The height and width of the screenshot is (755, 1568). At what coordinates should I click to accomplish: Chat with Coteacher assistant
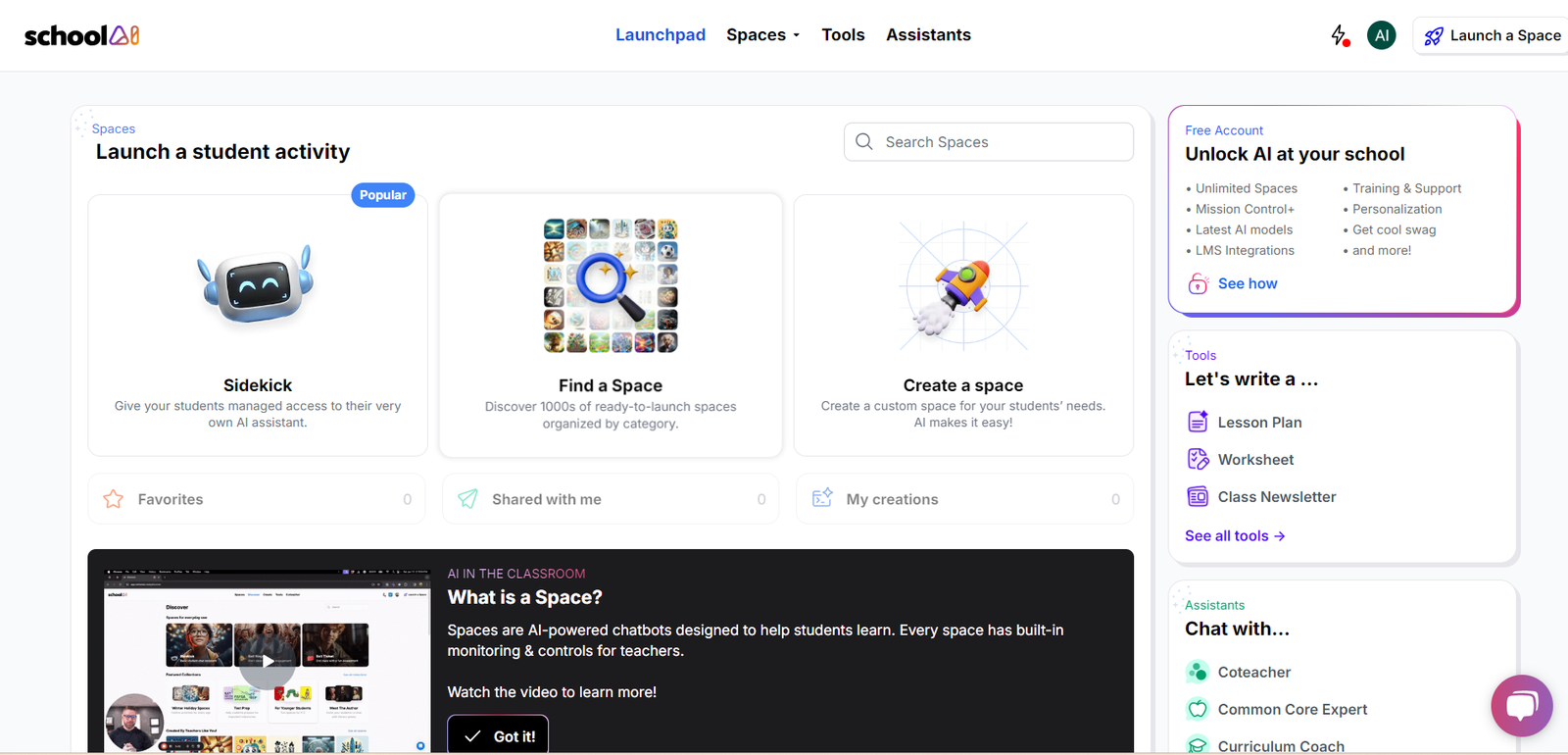1254,672
